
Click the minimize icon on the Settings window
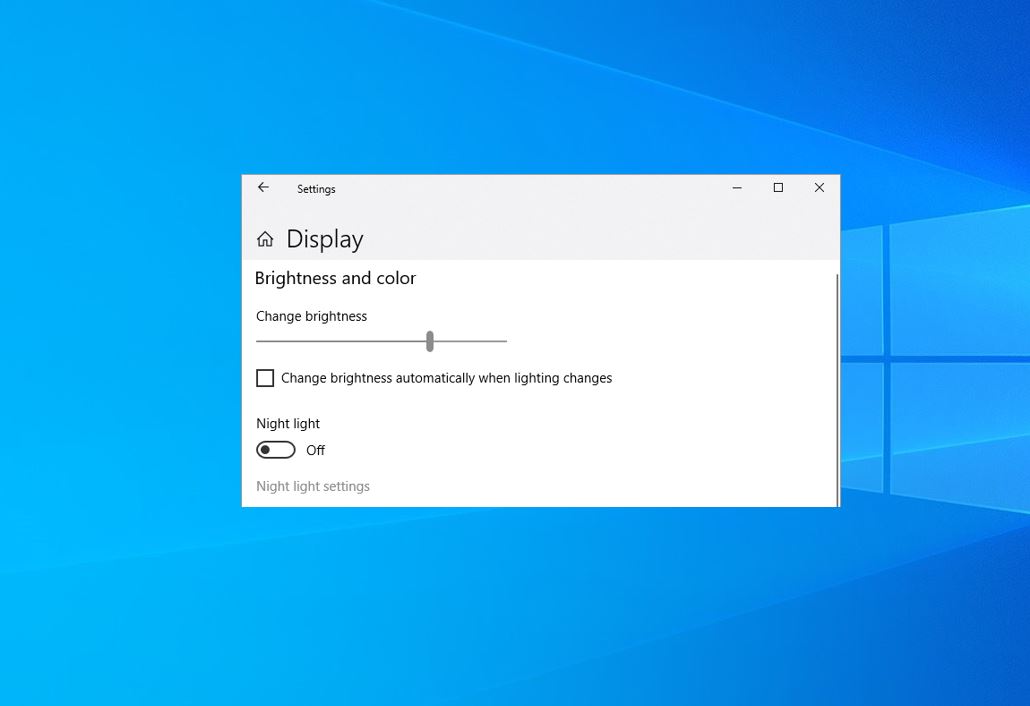coord(737,188)
